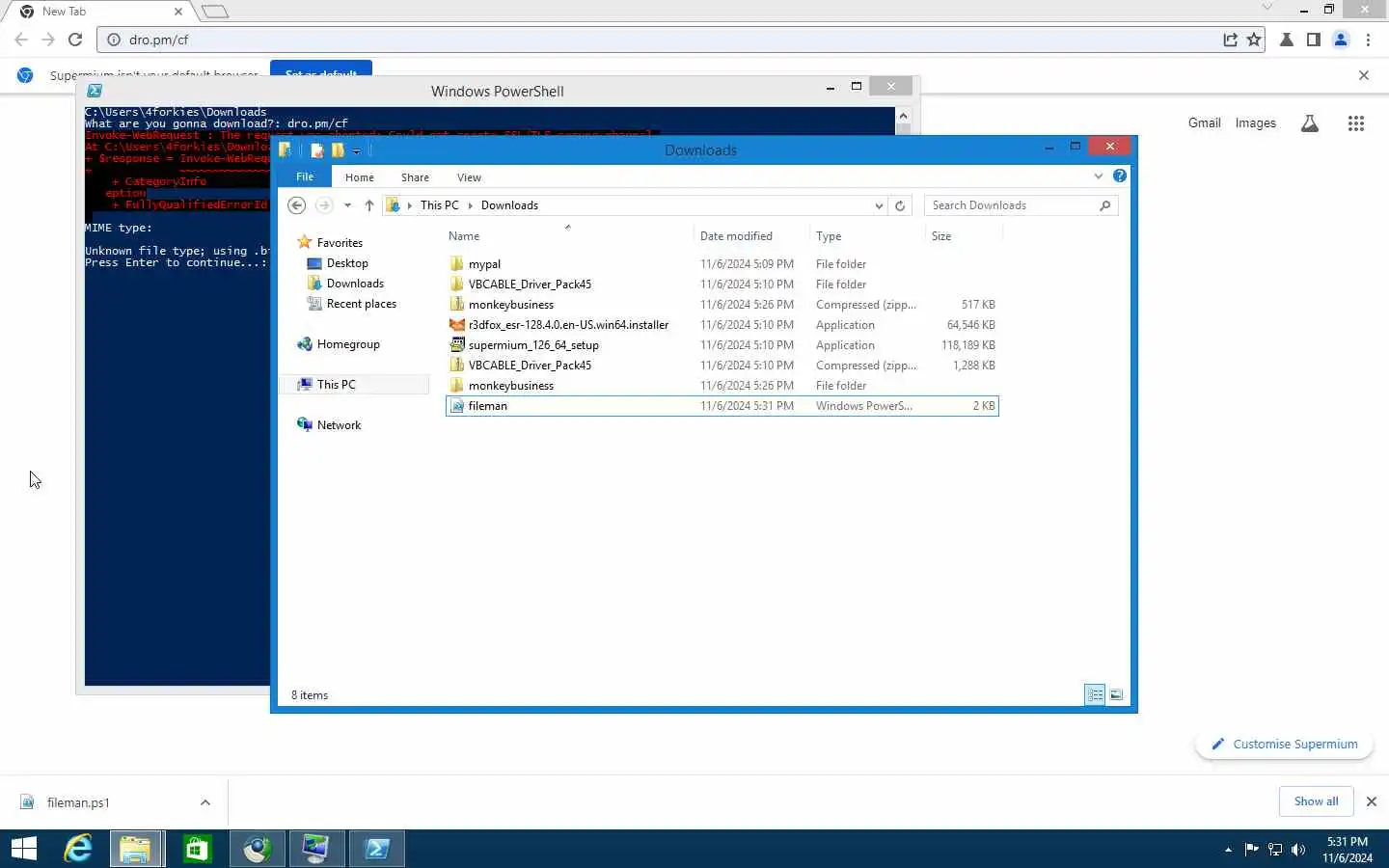Open the View ribbon tab
This screenshot has width=1389, height=868.
(469, 177)
